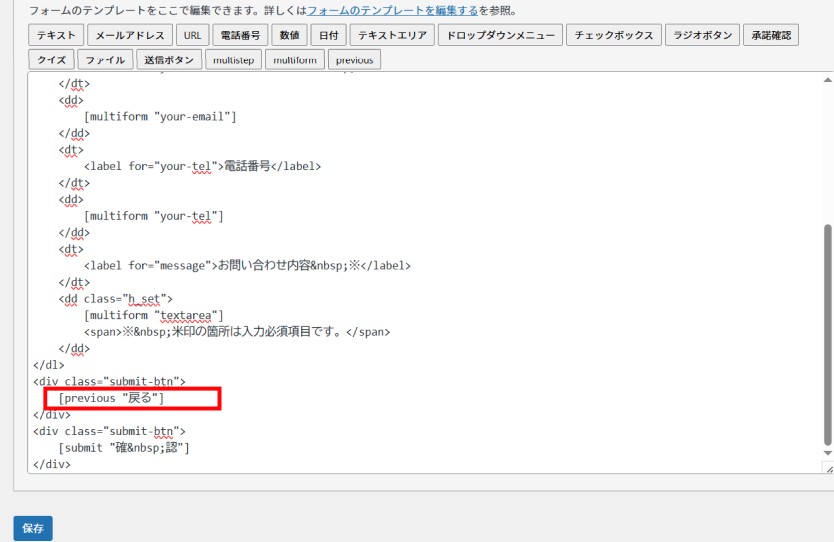Screen dimensions: 834x542
Task: Add a チェックボックス form tag
Action: [x=614, y=35]
